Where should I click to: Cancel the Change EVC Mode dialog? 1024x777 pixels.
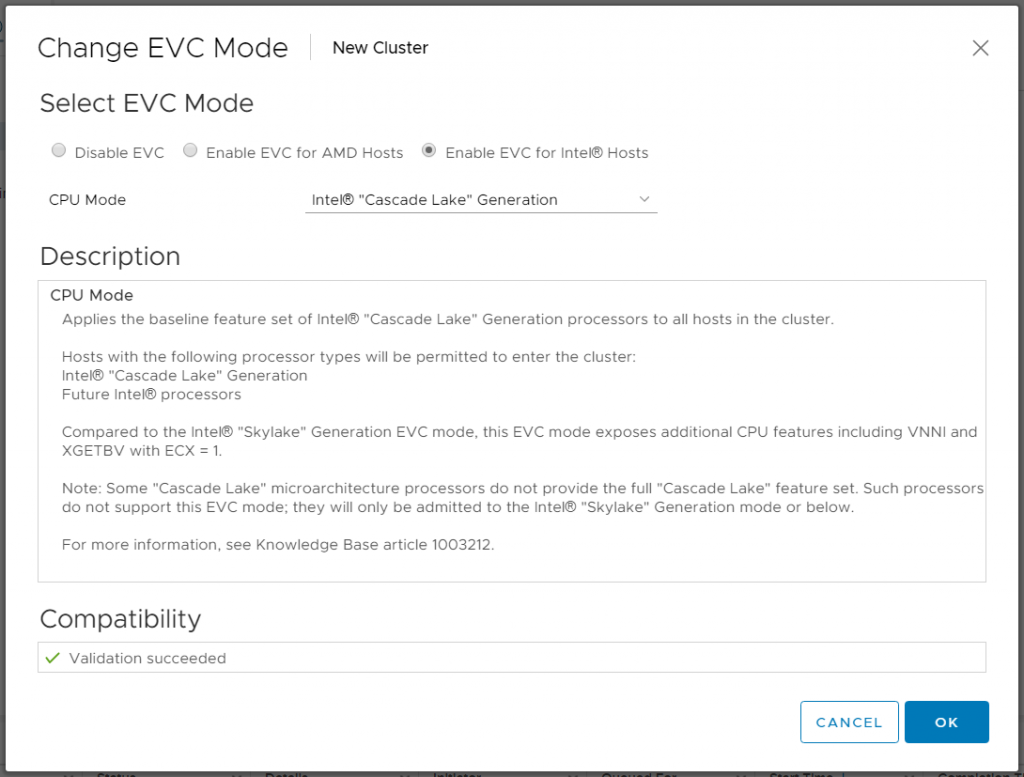(849, 721)
